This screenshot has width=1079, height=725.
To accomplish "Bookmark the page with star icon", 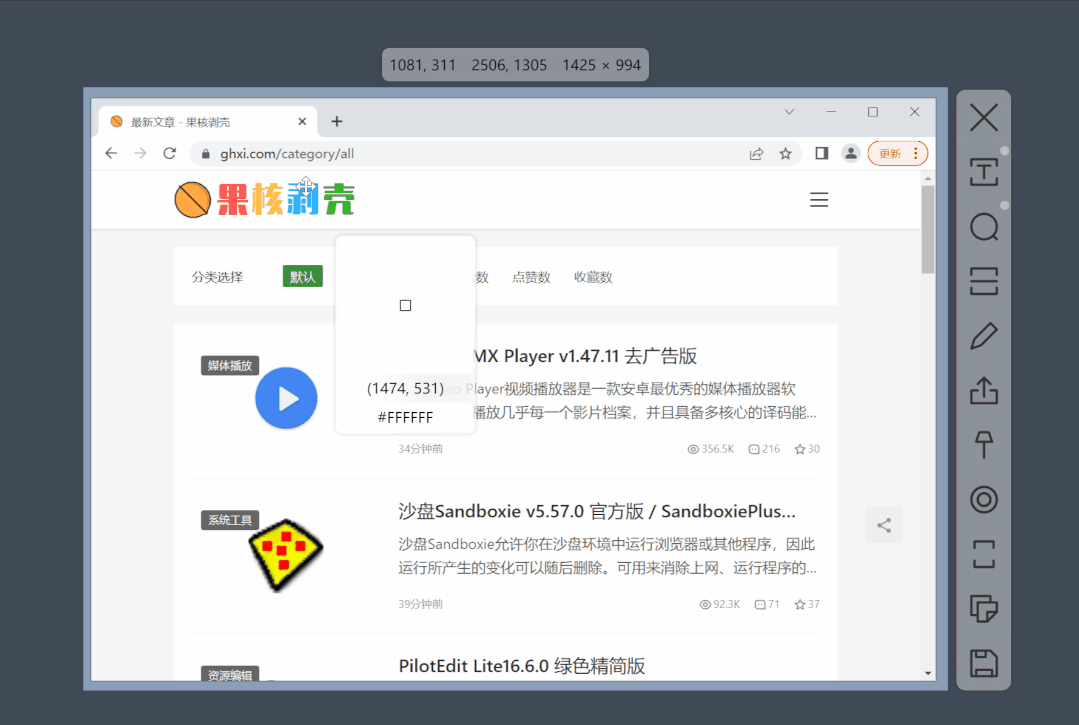I will (x=785, y=153).
